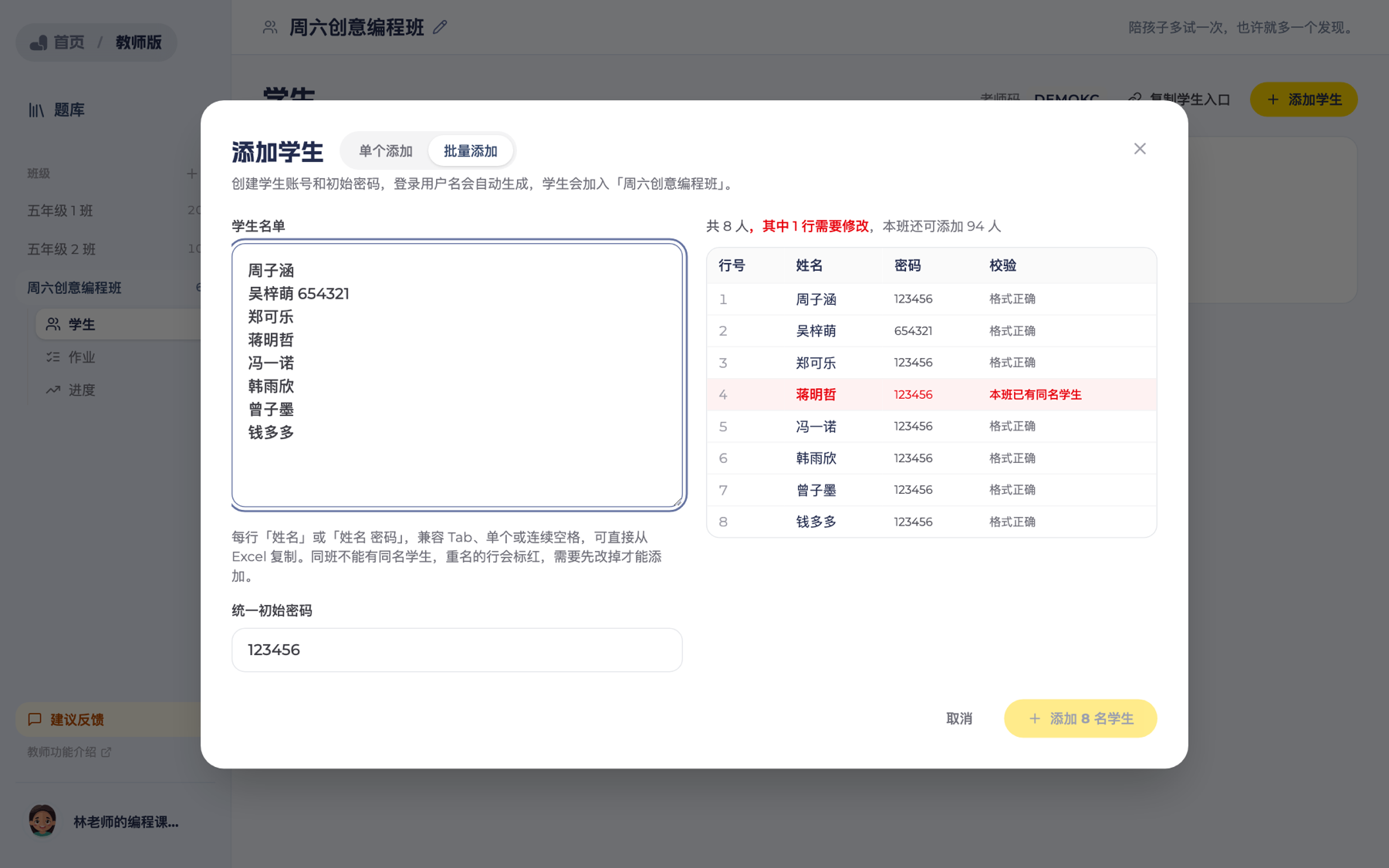
Task: Switch to 单个添加 tab
Action: tap(386, 151)
